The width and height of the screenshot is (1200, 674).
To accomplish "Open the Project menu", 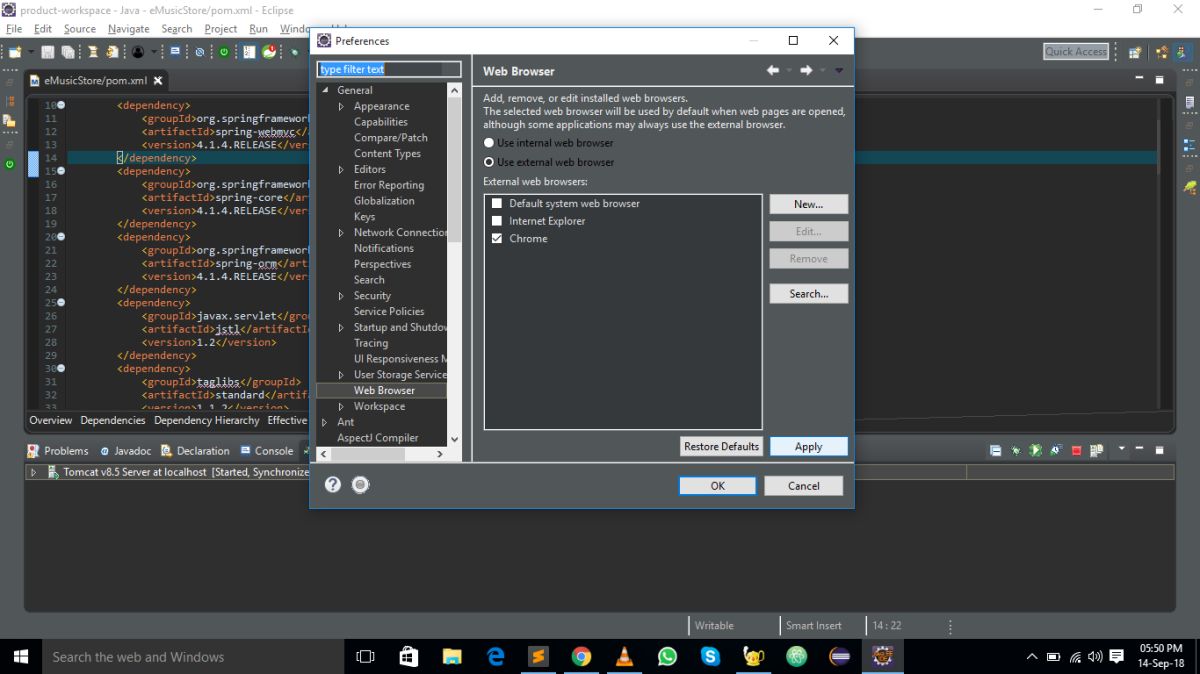I will click(221, 29).
